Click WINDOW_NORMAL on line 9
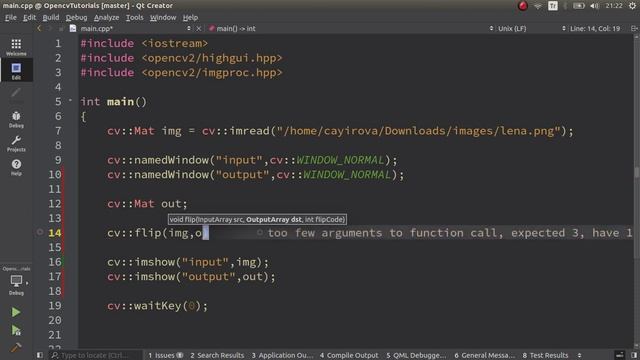 [340, 160]
